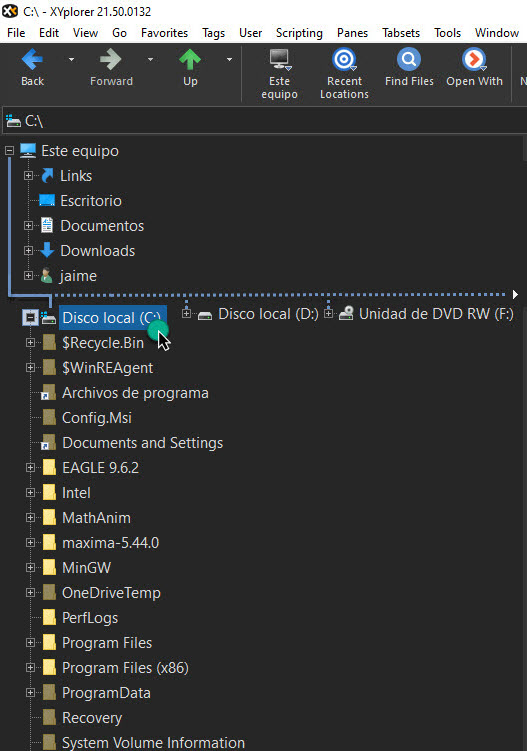Click the Open With toolbar icon
This screenshot has height=751, width=527.
pyautogui.click(x=474, y=59)
